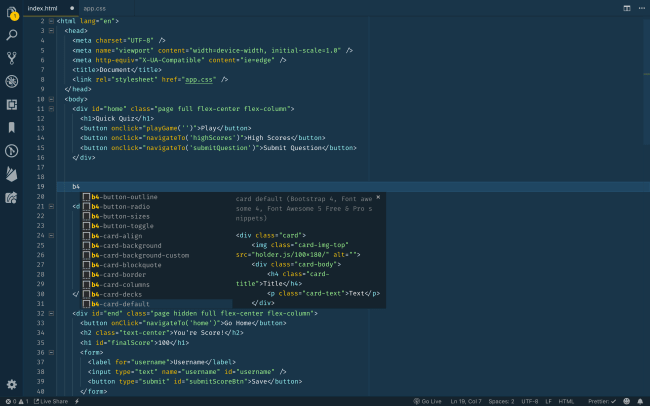Open the Firebase panel icon
The image size is (650, 406).
click(x=11, y=173)
